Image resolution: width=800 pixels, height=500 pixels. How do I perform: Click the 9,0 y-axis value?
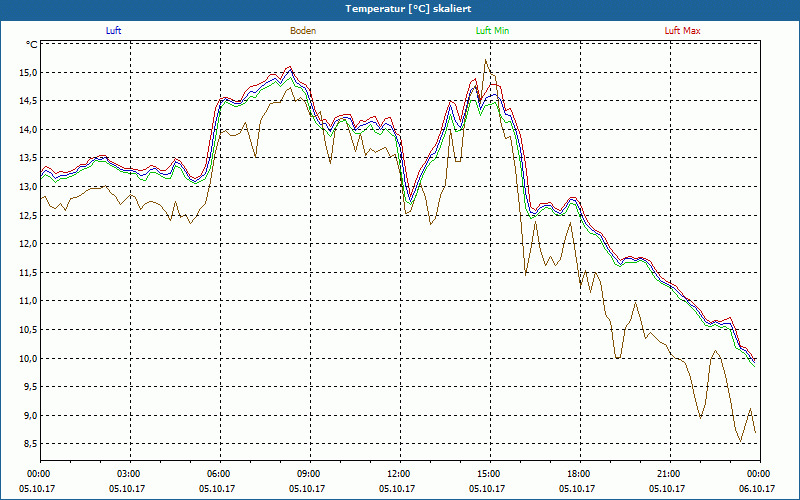[31, 415]
